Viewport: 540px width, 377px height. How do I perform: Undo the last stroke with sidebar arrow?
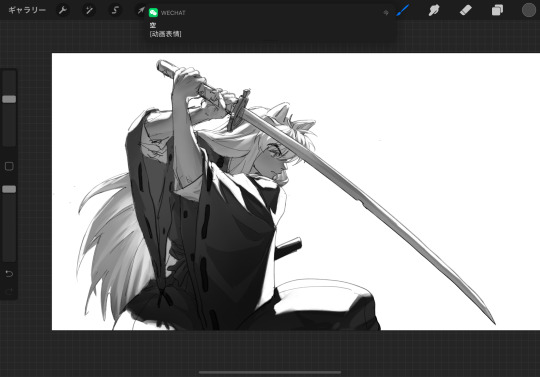[9, 274]
